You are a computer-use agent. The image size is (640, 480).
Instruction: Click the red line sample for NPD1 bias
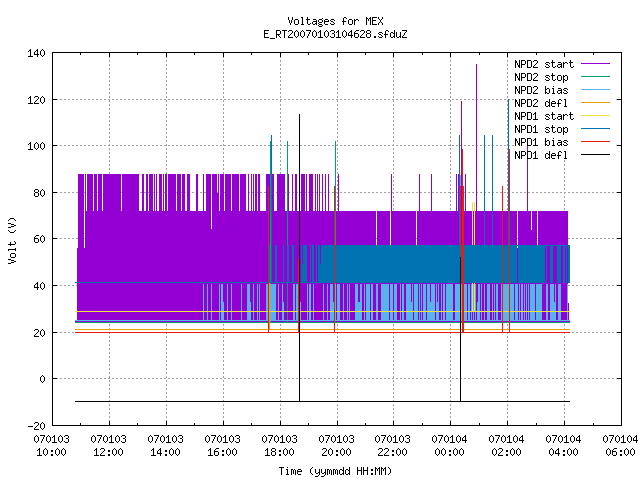[596, 142]
